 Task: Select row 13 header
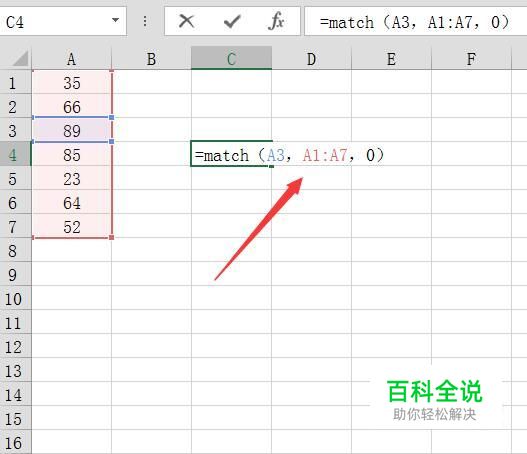[15, 370]
